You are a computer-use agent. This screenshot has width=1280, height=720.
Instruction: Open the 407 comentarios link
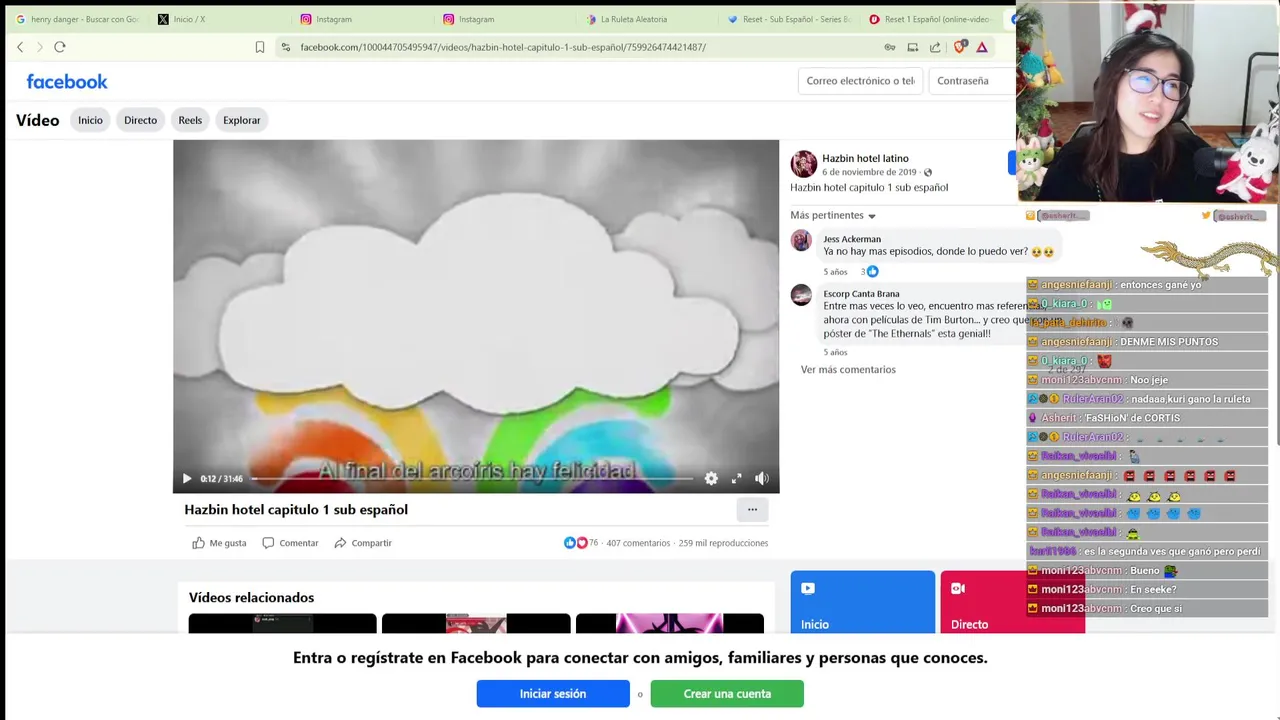point(638,543)
